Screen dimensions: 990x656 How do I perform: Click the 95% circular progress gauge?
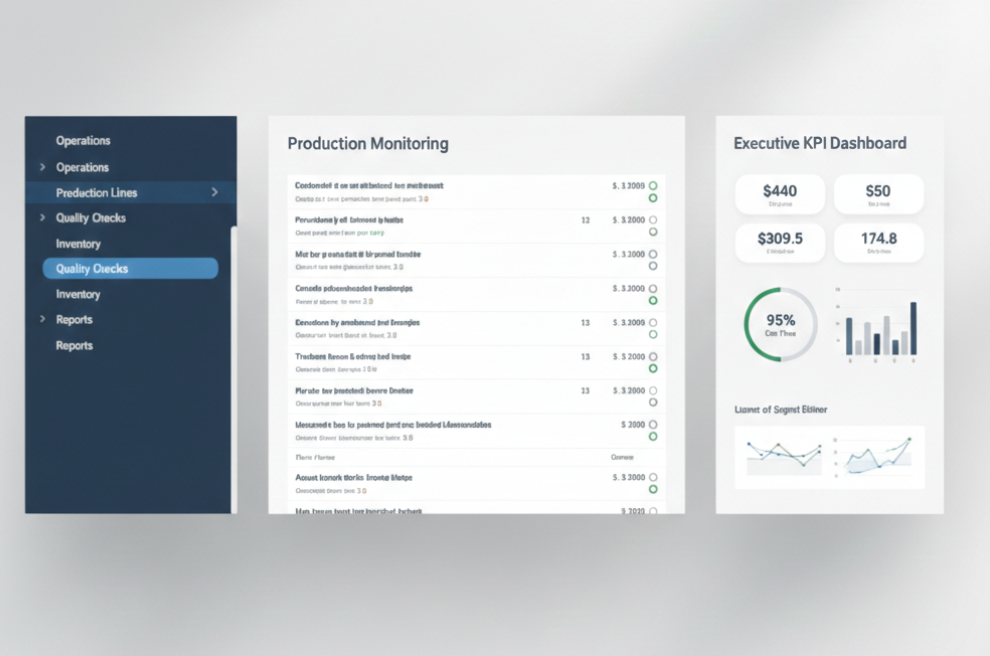[x=780, y=323]
